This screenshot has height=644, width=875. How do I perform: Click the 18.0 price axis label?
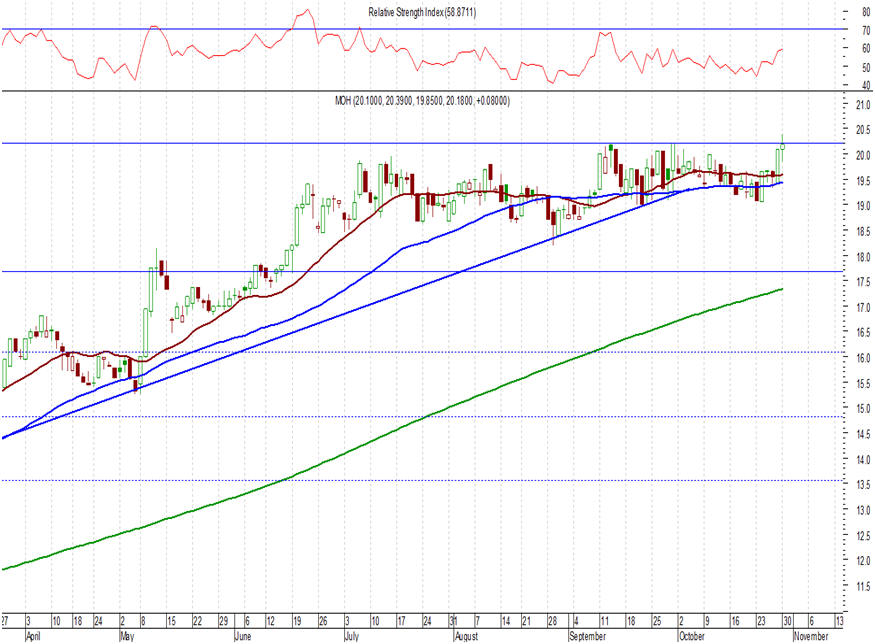[x=863, y=257]
